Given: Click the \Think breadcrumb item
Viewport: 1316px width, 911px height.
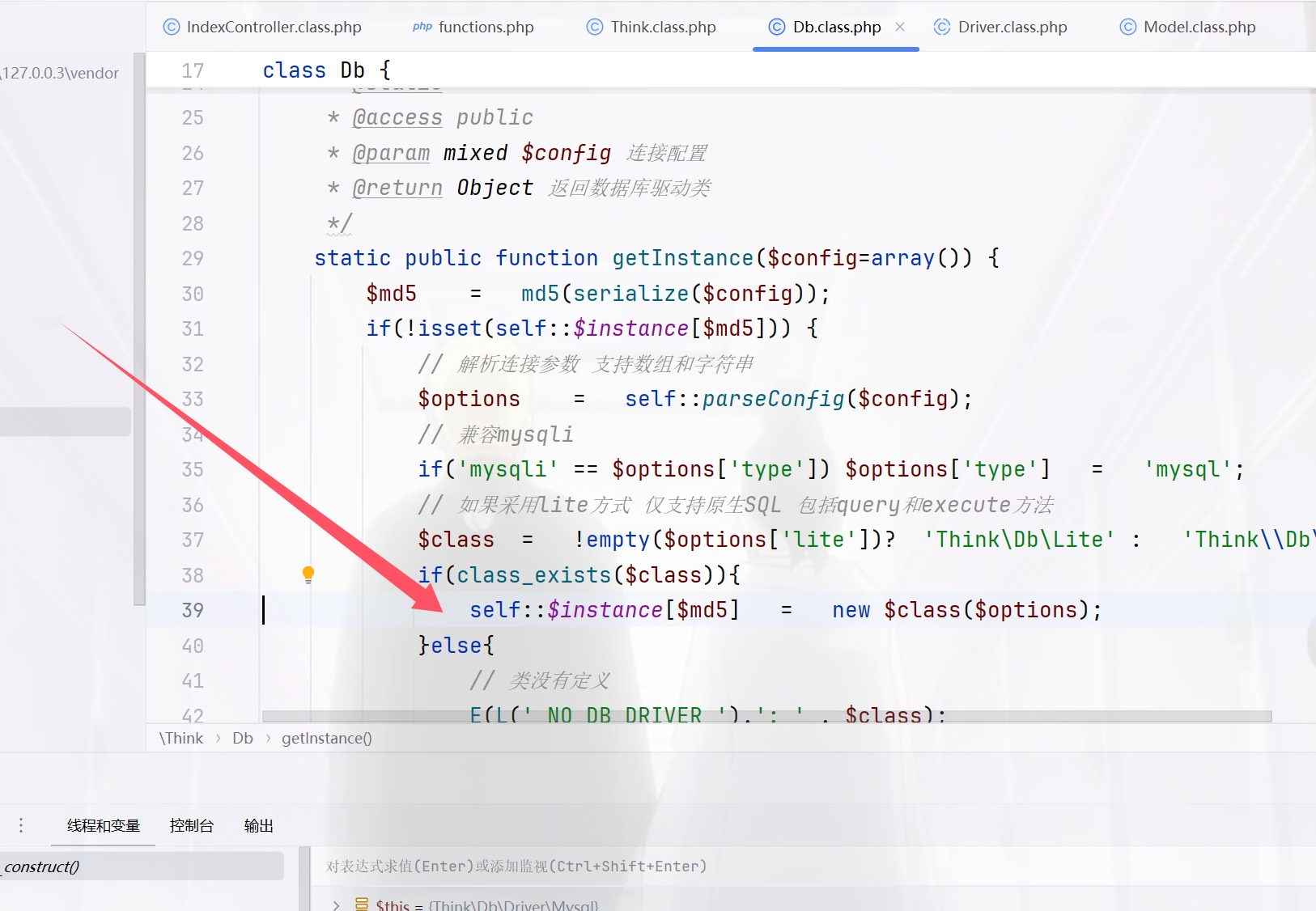Looking at the screenshot, I should (181, 738).
